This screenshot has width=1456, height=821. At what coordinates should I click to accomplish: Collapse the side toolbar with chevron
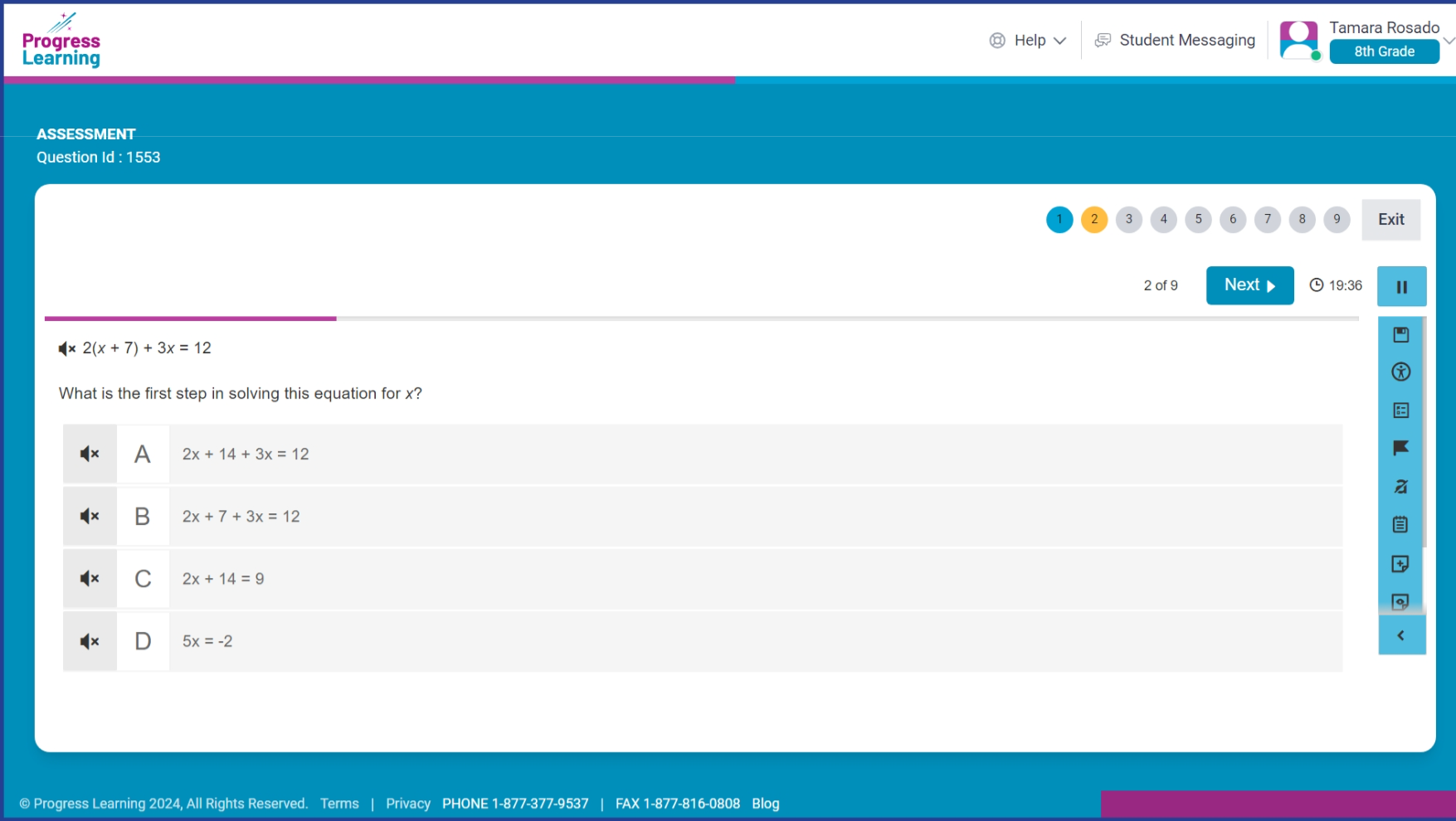pyautogui.click(x=1401, y=636)
